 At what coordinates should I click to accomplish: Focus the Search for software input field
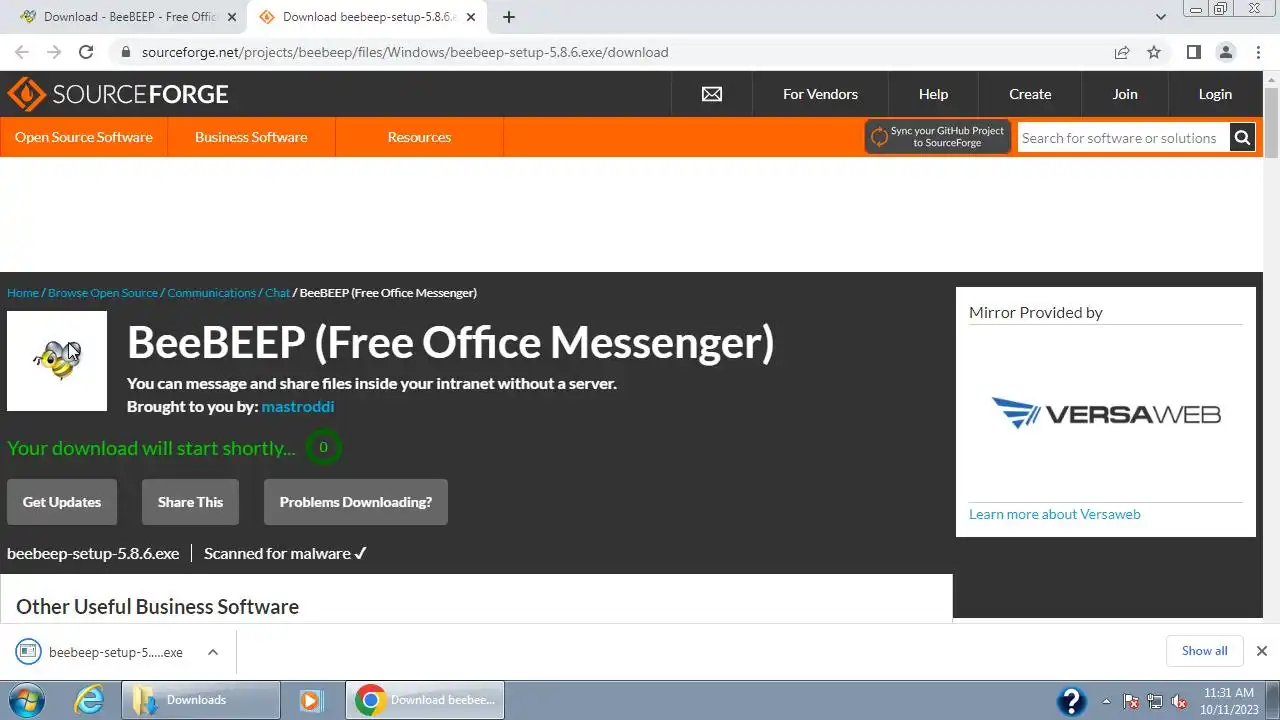coord(1123,138)
